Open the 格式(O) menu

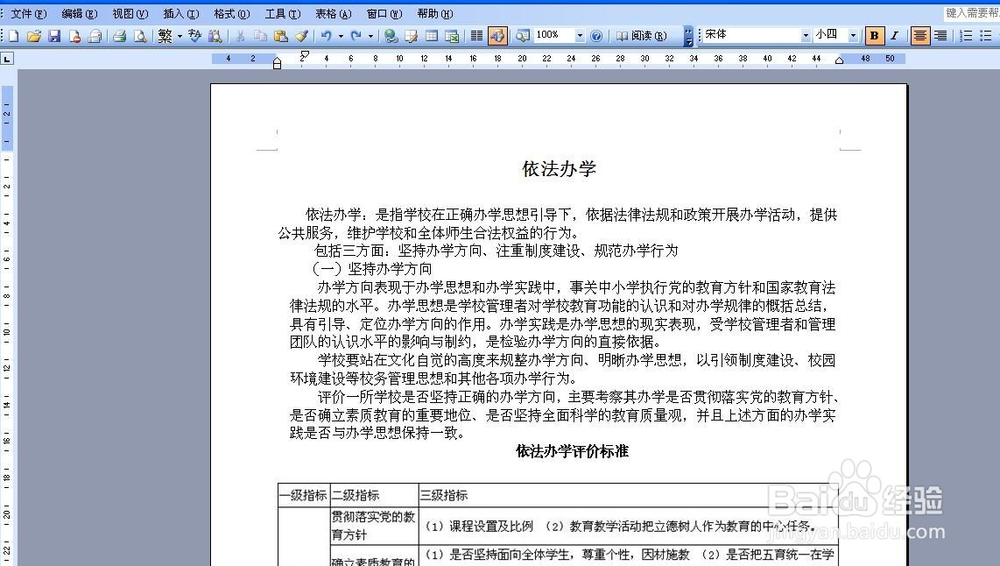[232, 13]
